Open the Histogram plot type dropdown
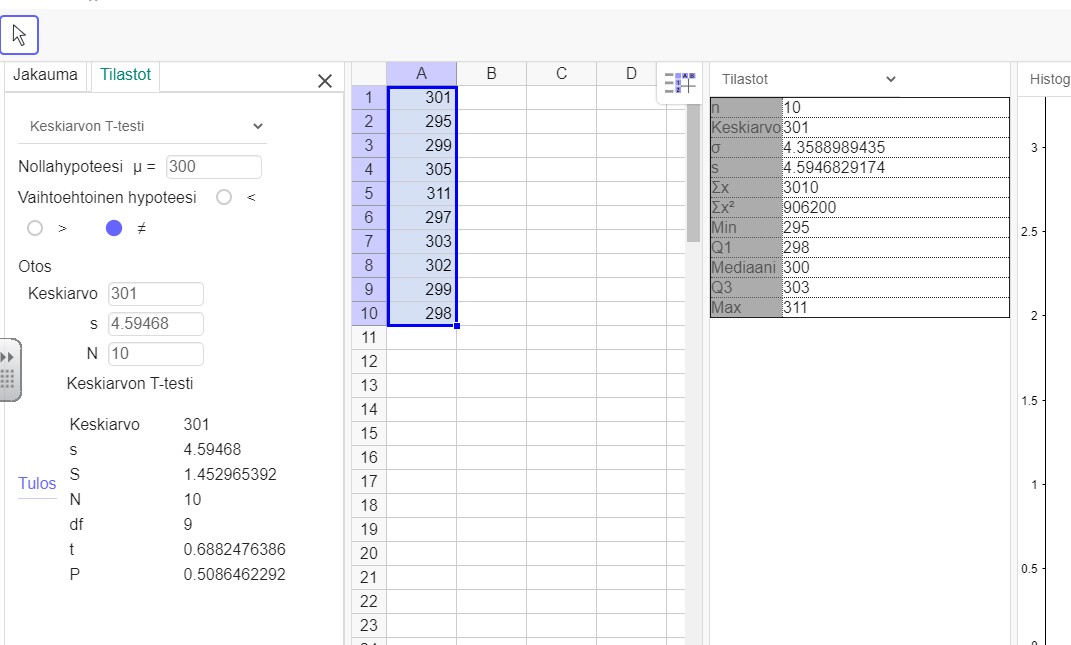Image resolution: width=1071 pixels, height=645 pixels. 1045,80
